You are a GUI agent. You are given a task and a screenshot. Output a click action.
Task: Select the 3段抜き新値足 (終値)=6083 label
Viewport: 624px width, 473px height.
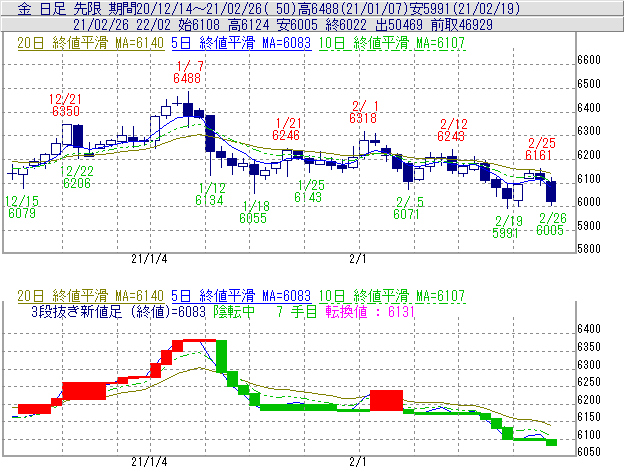click(118, 311)
